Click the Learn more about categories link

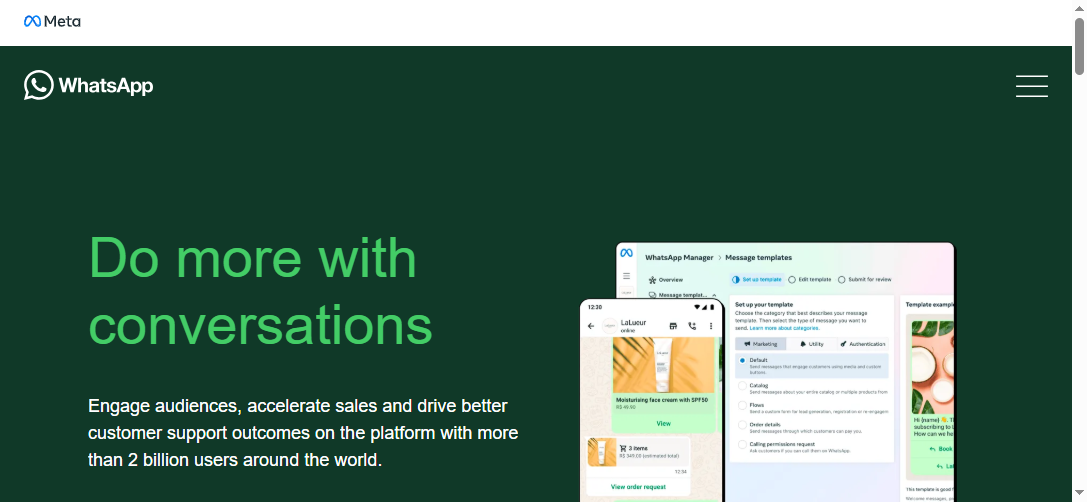click(x=785, y=328)
